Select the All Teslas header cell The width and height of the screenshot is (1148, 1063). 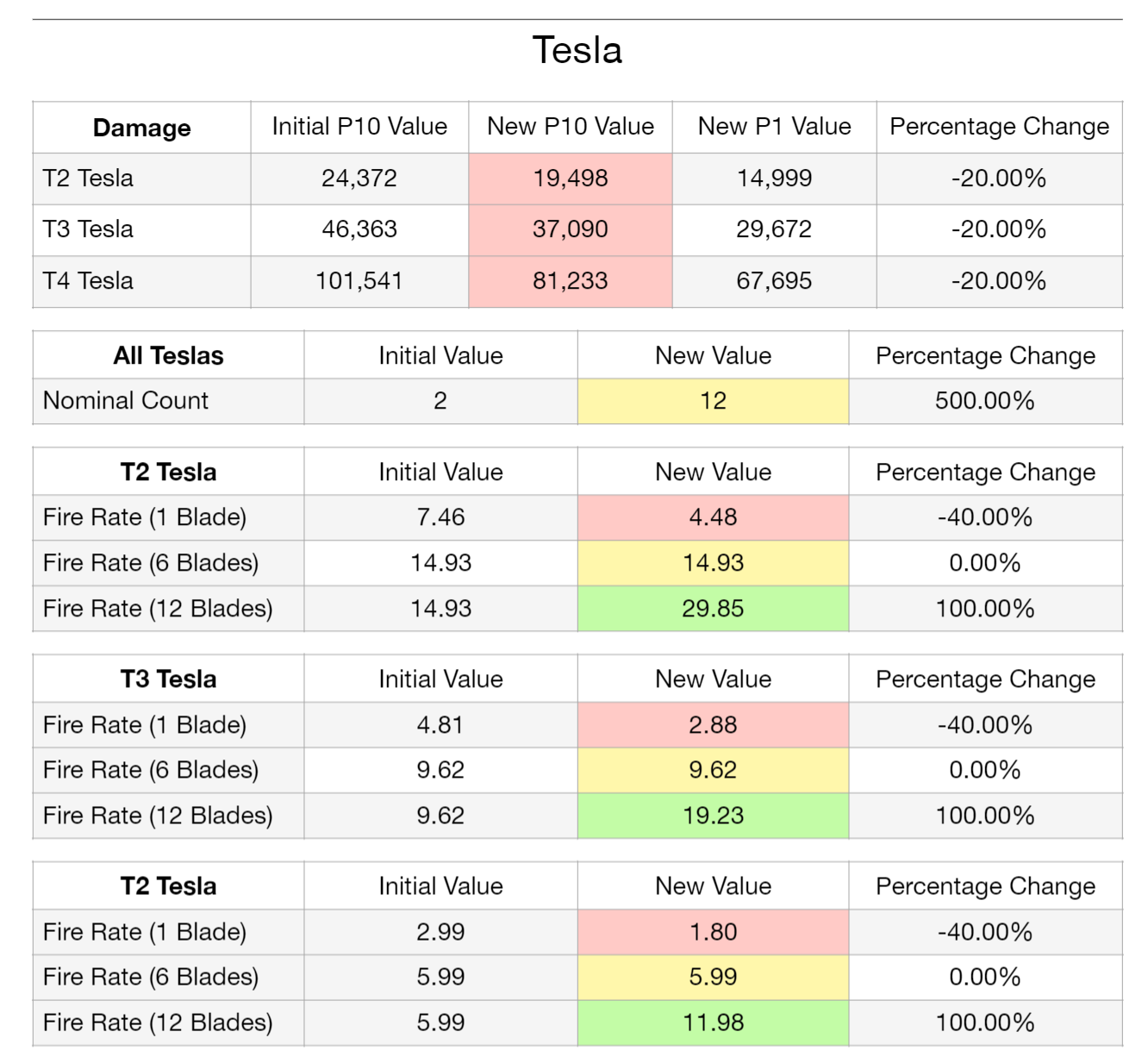pyautogui.click(x=169, y=355)
